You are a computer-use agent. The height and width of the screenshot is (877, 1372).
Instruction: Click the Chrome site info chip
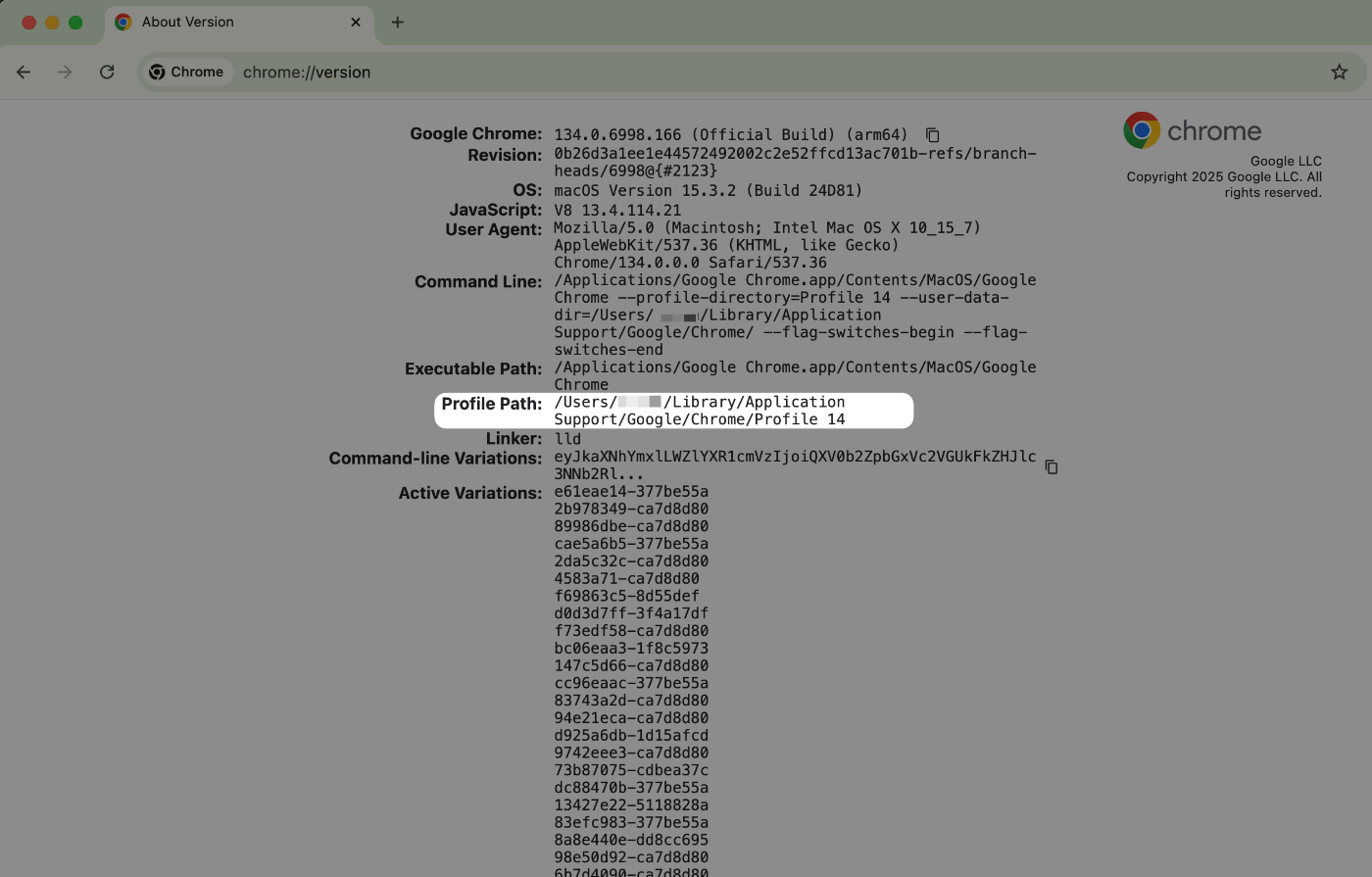click(187, 72)
